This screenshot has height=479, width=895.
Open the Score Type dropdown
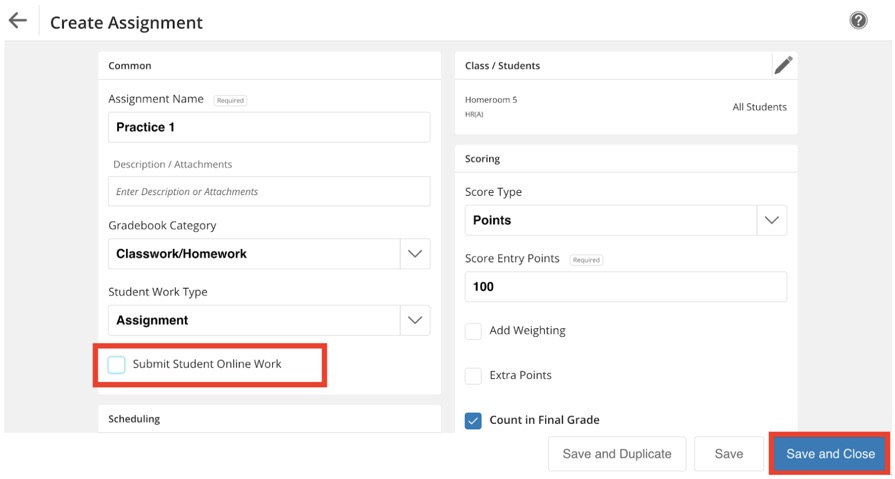[x=771, y=220]
